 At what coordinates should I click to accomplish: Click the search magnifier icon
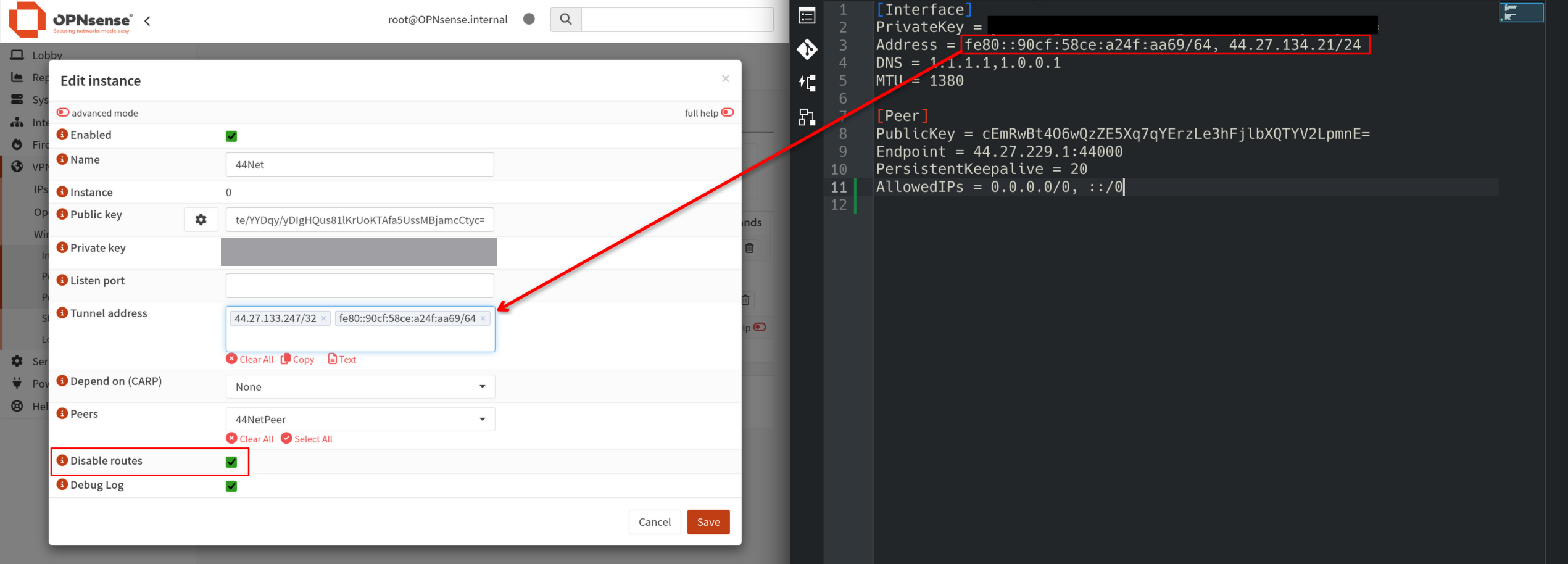565,20
